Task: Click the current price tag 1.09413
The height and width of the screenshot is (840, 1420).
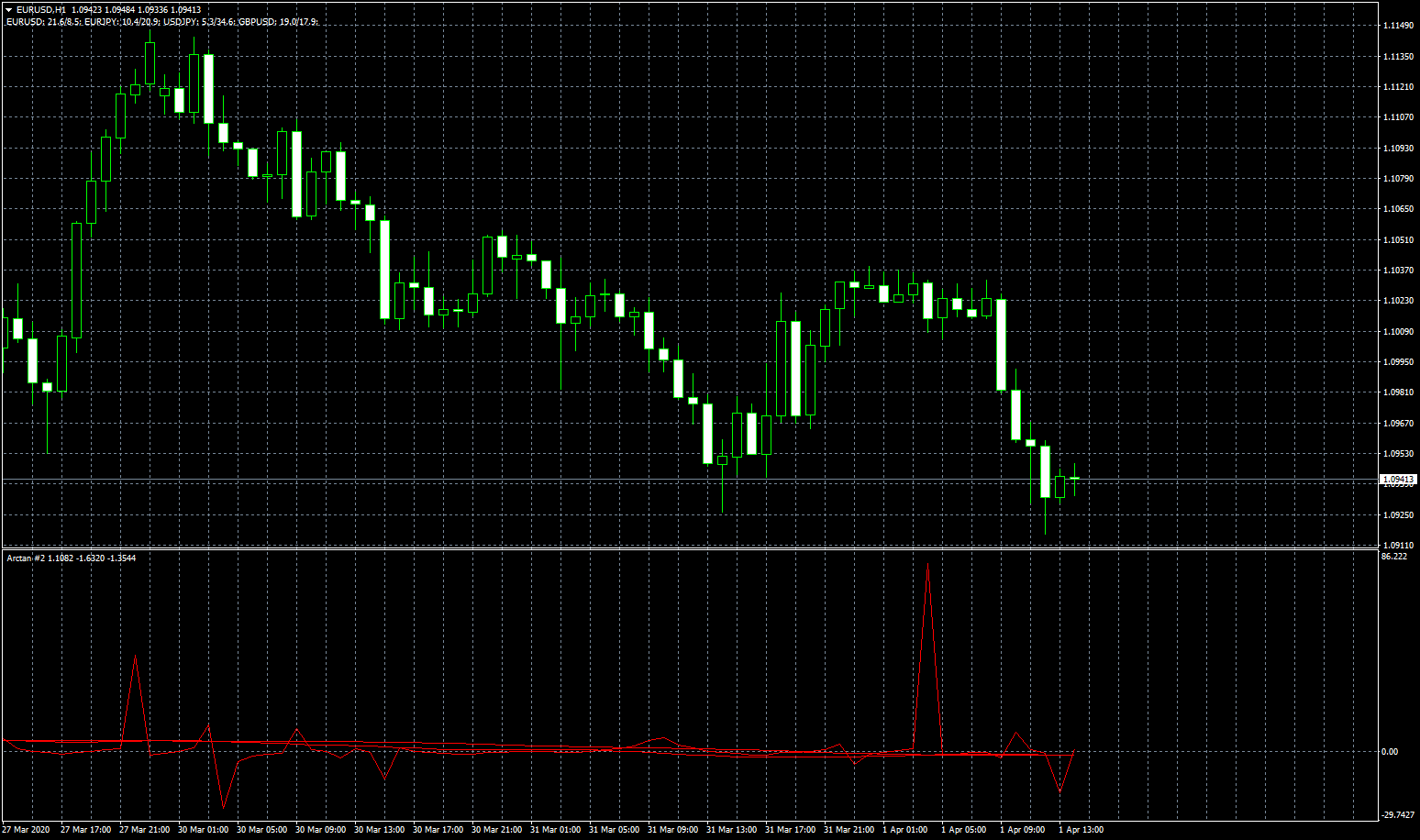Action: click(x=1398, y=479)
